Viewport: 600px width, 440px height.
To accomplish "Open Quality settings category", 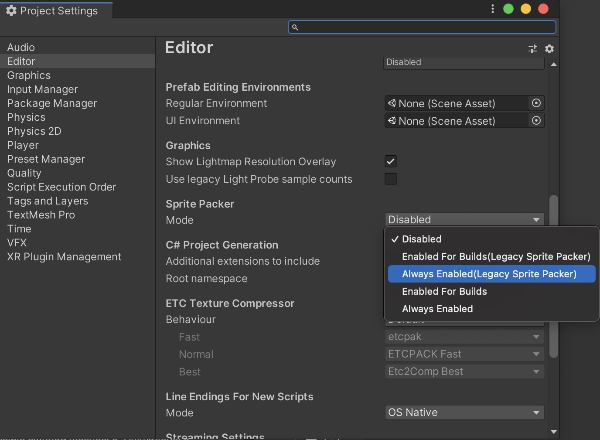I will click(x=77, y=173).
